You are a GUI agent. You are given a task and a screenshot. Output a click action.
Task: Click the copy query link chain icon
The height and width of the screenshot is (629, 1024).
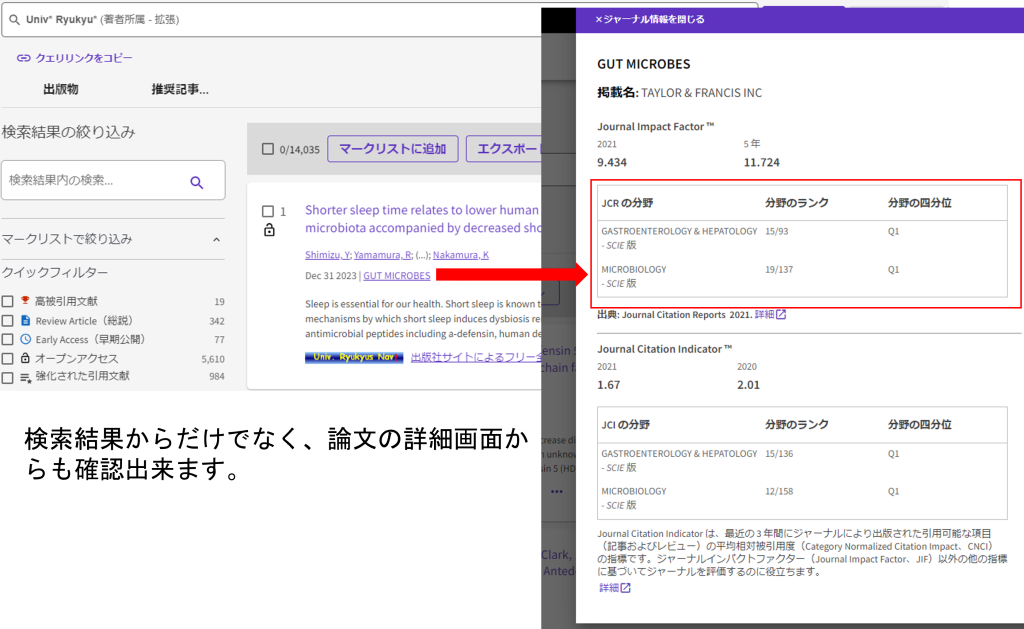24,58
